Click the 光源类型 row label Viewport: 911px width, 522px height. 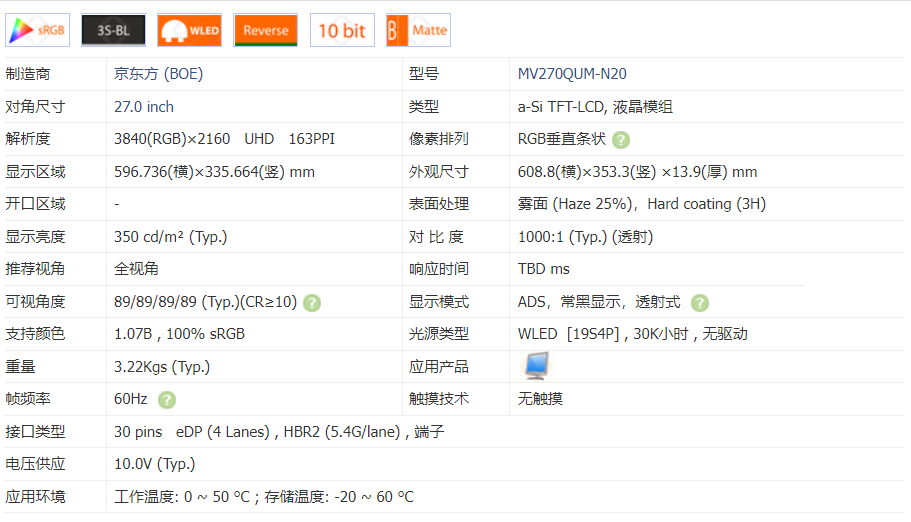point(439,334)
